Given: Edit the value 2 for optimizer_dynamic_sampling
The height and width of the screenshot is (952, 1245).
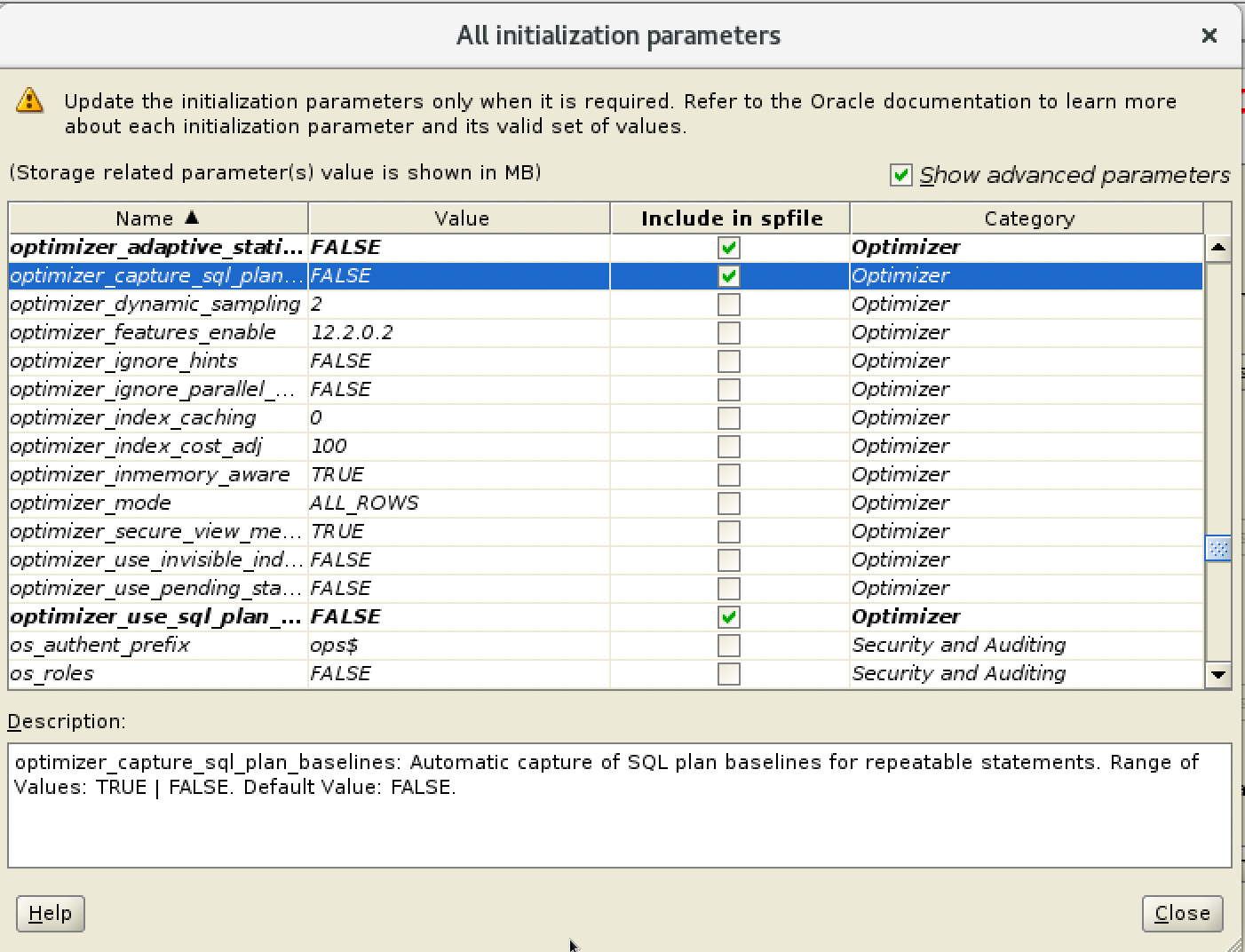Looking at the screenshot, I should tap(459, 304).
